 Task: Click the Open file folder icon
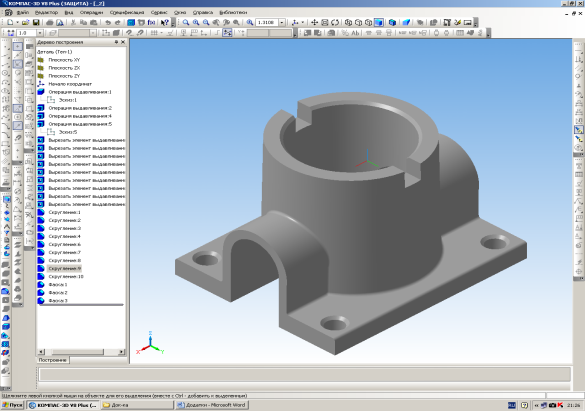[x=25, y=22]
